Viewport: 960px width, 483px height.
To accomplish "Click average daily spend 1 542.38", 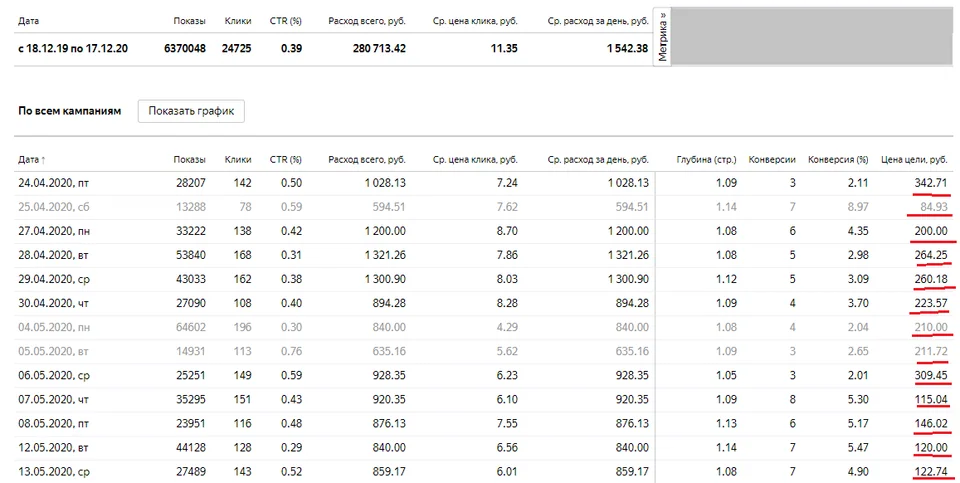I will [x=628, y=48].
